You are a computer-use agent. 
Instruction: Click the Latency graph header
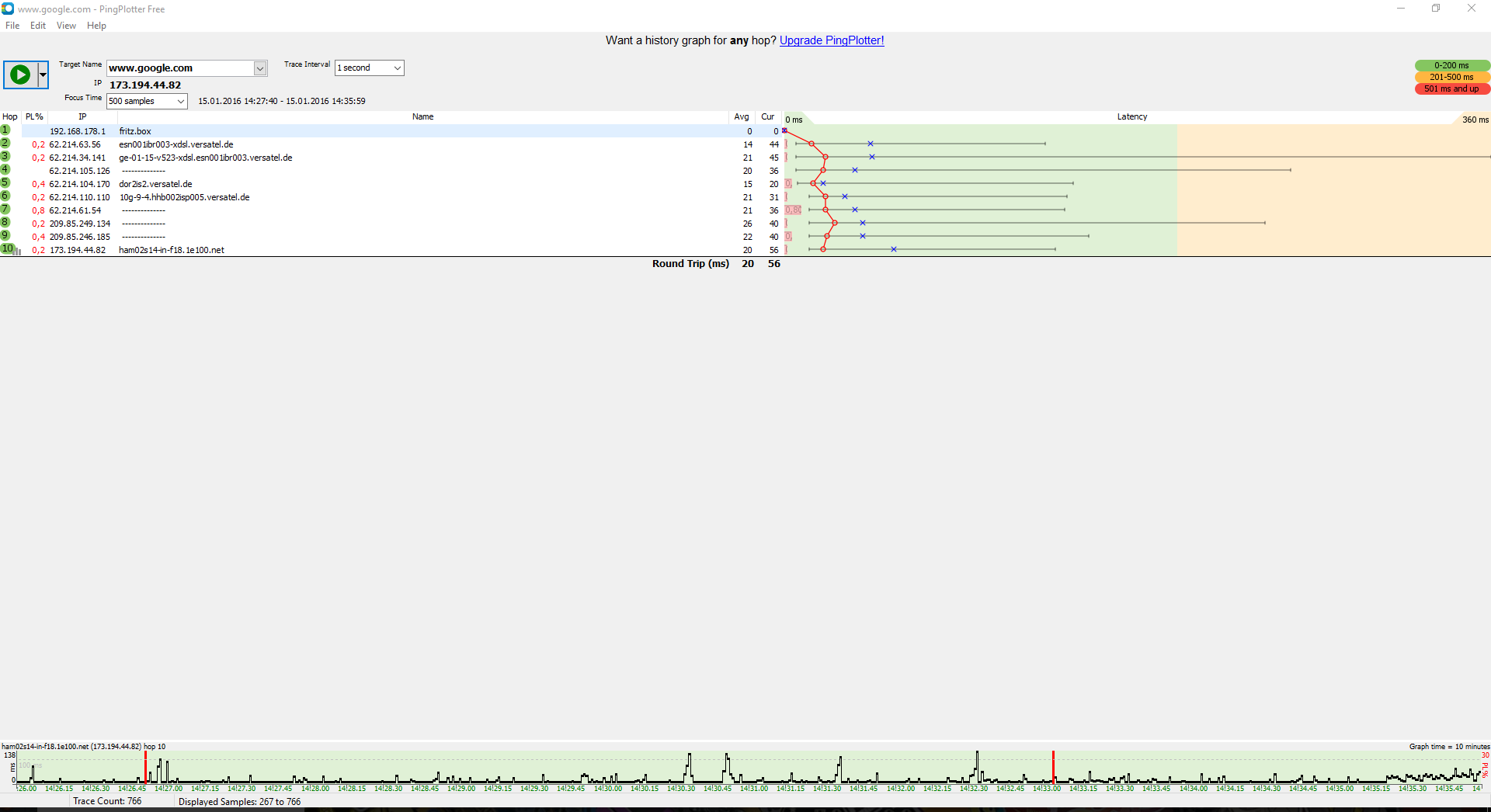click(1132, 116)
